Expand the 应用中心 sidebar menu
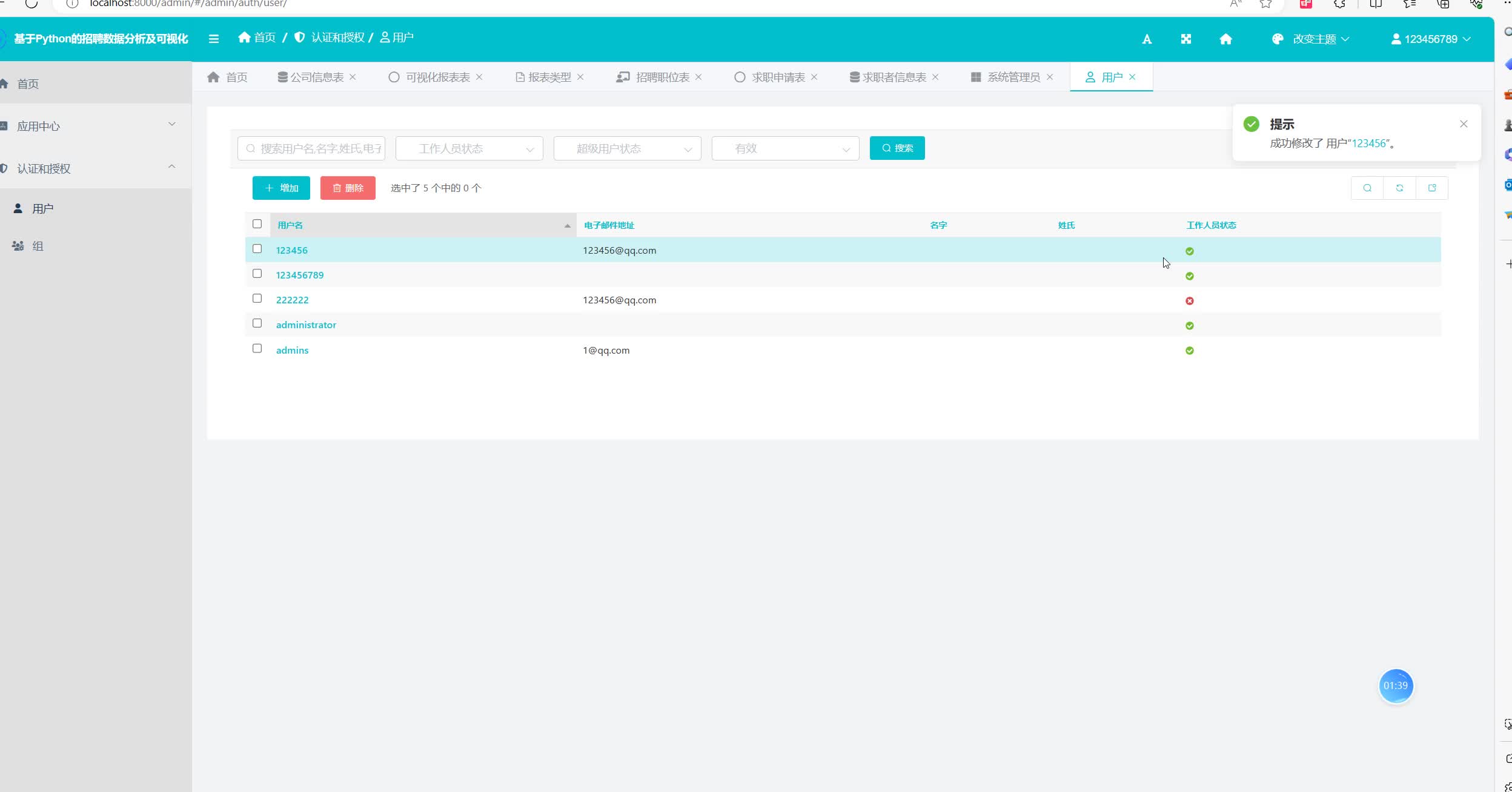This screenshot has width=1512, height=792. pyautogui.click(x=95, y=126)
